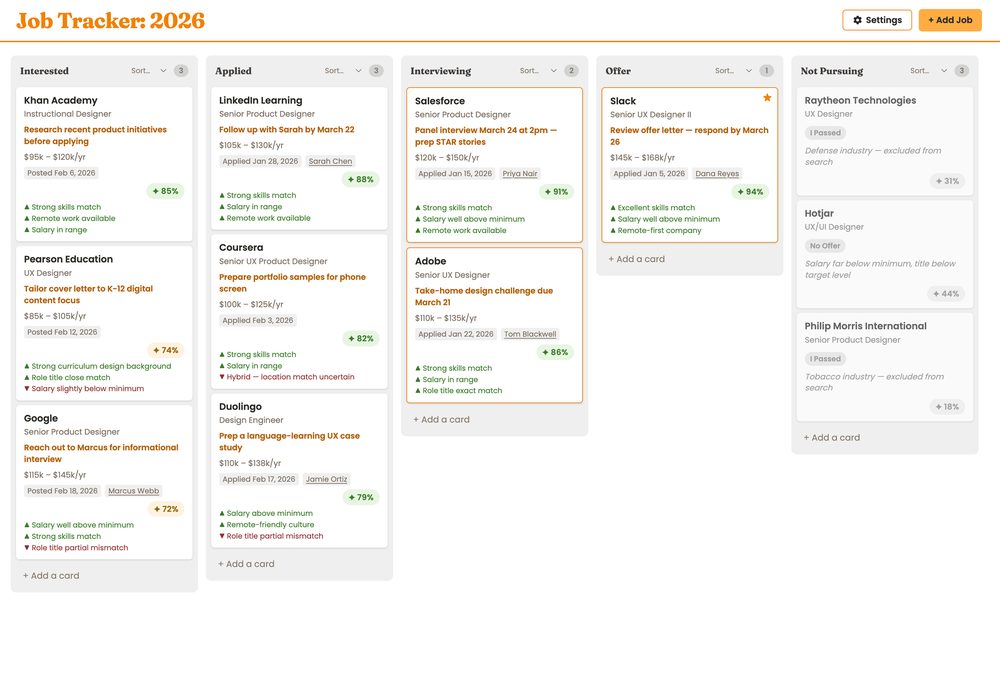Screen dimensions: 1000x678
Task: Click the 86% match badge on Adobe
Action: pos(555,352)
